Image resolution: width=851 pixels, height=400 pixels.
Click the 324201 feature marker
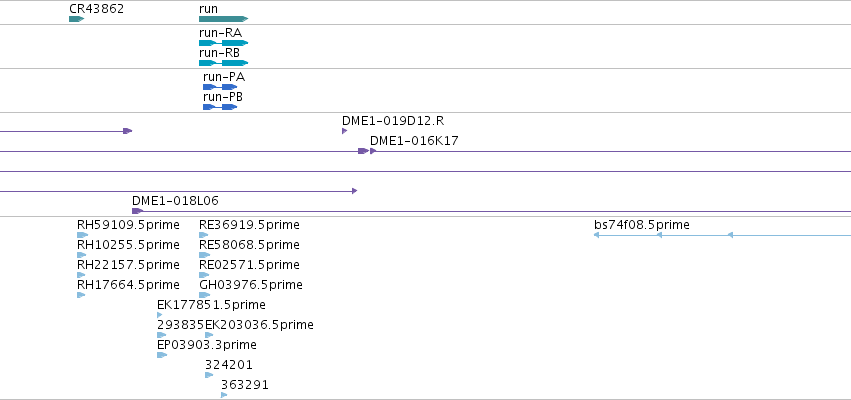coord(209,375)
